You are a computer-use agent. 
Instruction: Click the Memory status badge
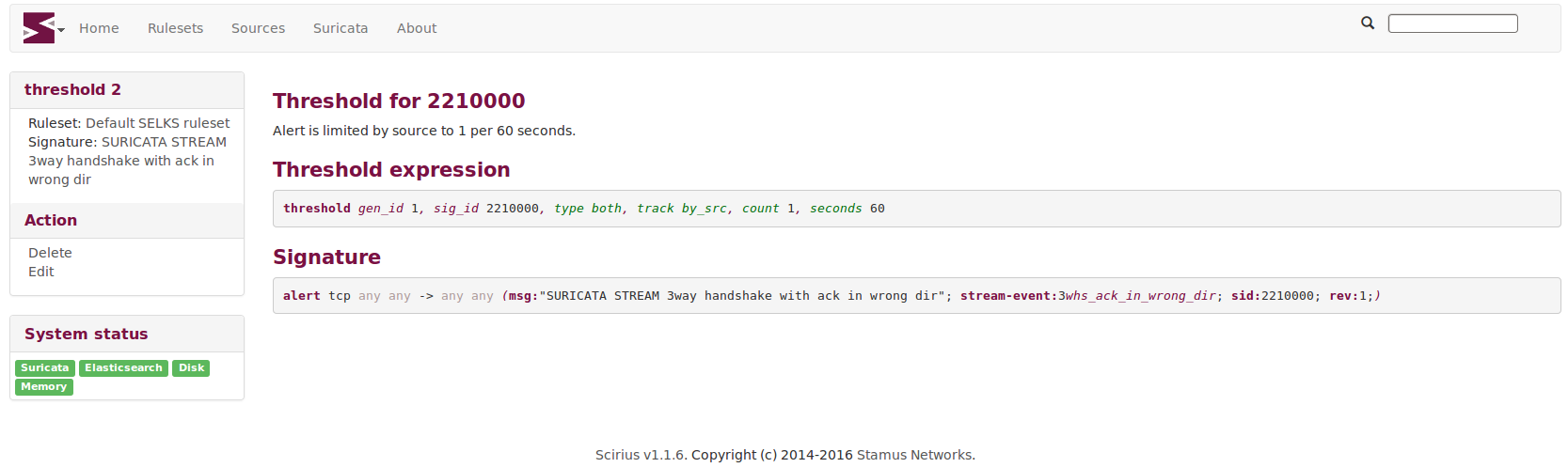click(44, 387)
